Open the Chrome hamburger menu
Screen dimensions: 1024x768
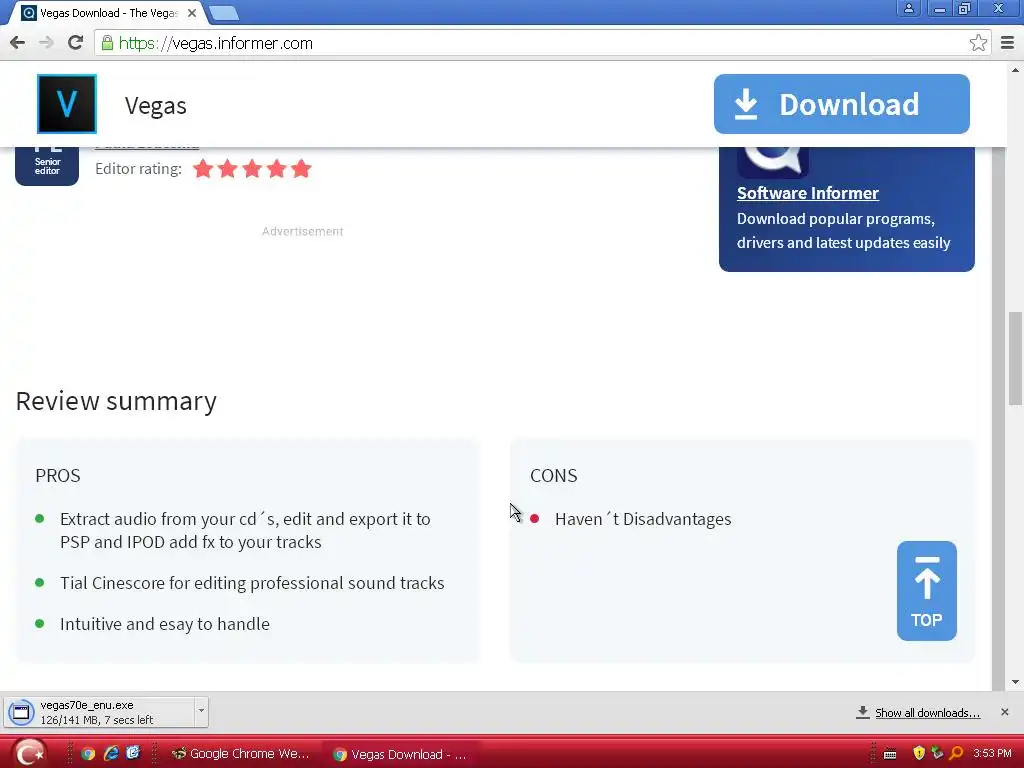(x=1008, y=43)
